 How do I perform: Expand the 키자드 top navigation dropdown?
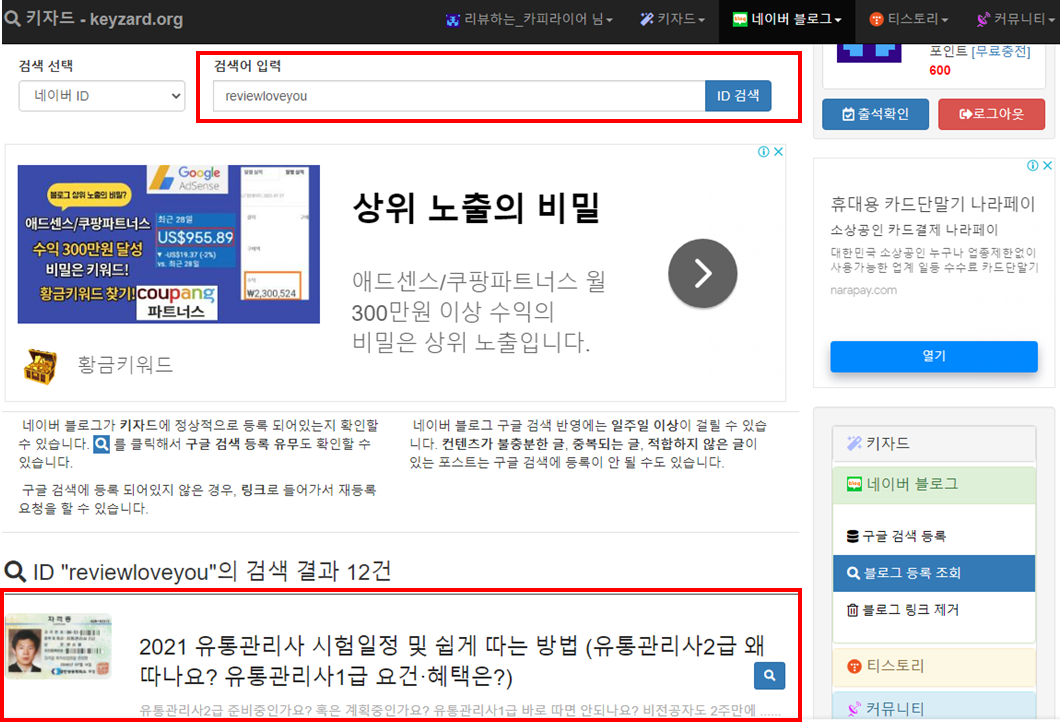point(672,19)
